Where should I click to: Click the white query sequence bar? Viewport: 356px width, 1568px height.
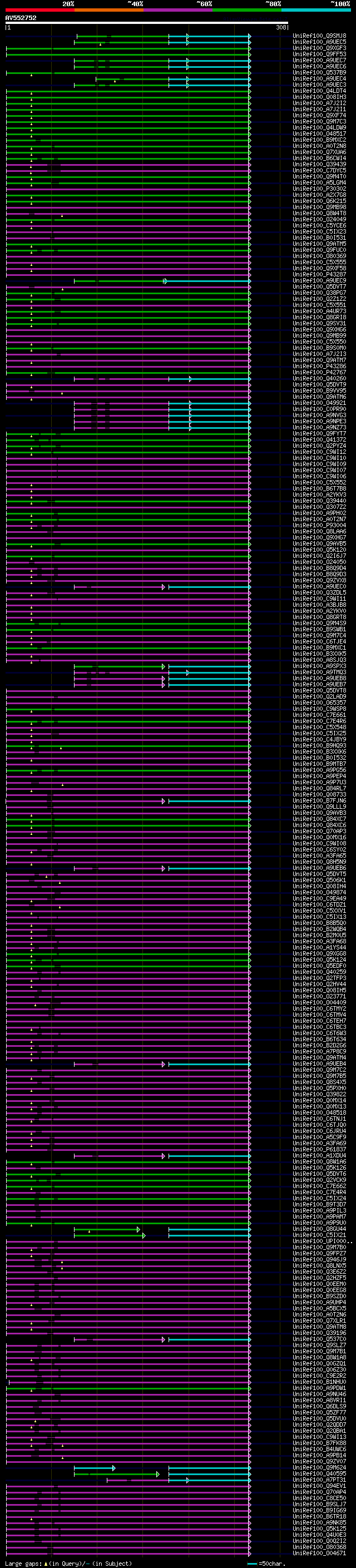click(x=147, y=22)
